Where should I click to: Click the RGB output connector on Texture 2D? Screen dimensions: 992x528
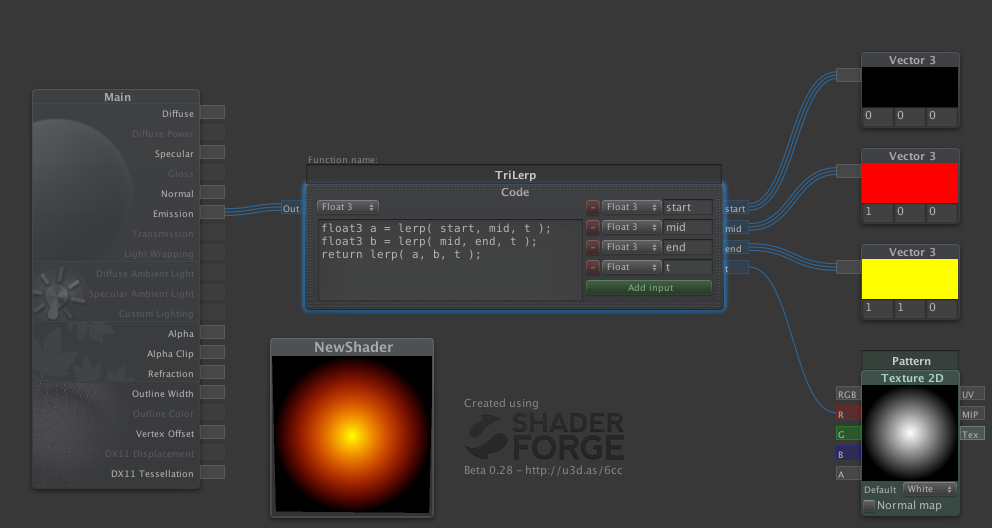[x=847, y=394]
